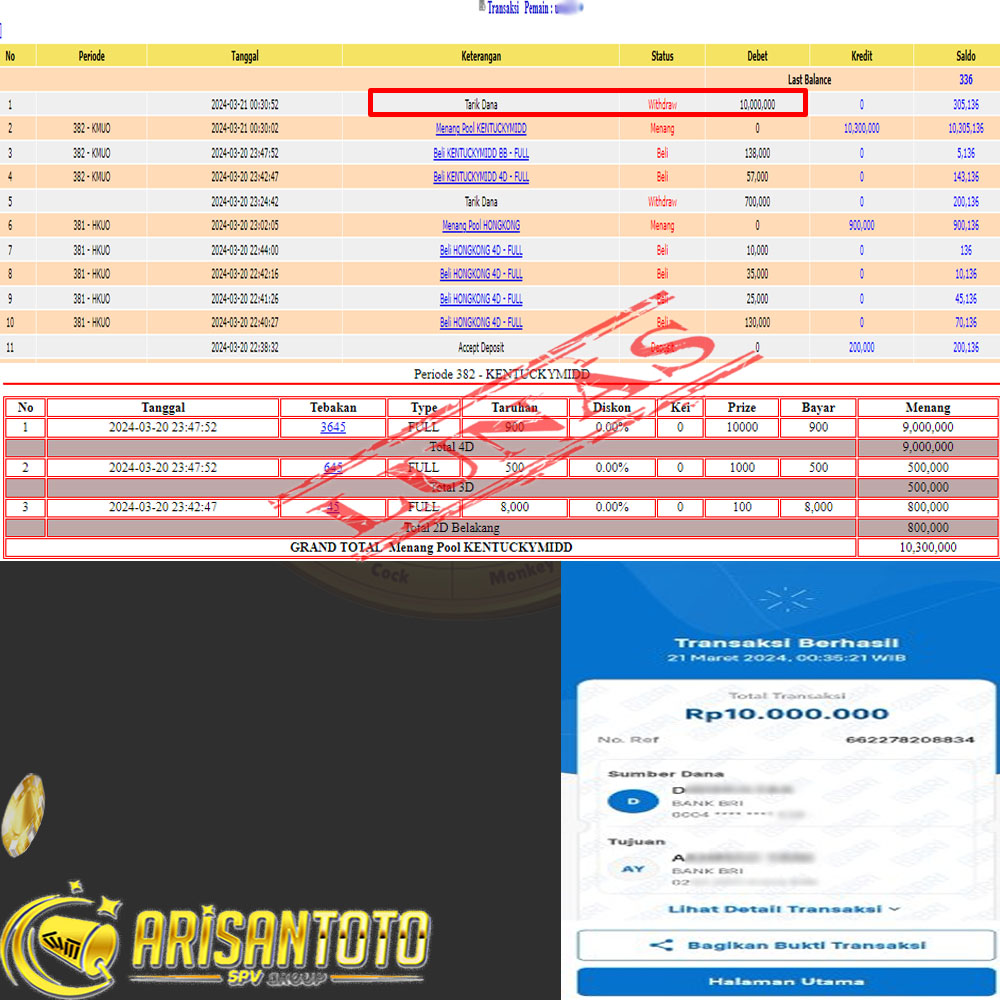Click the Last Balance value 336
This screenshot has width=1000, height=1000.
coord(966,80)
